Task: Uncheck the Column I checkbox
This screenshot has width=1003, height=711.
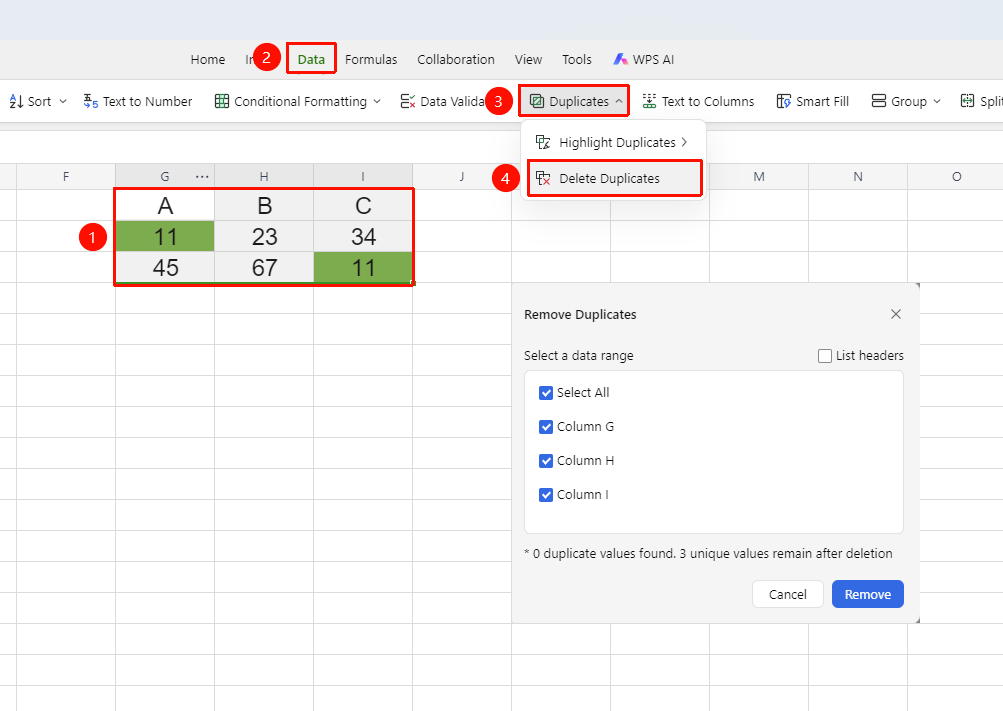Action: [x=546, y=494]
